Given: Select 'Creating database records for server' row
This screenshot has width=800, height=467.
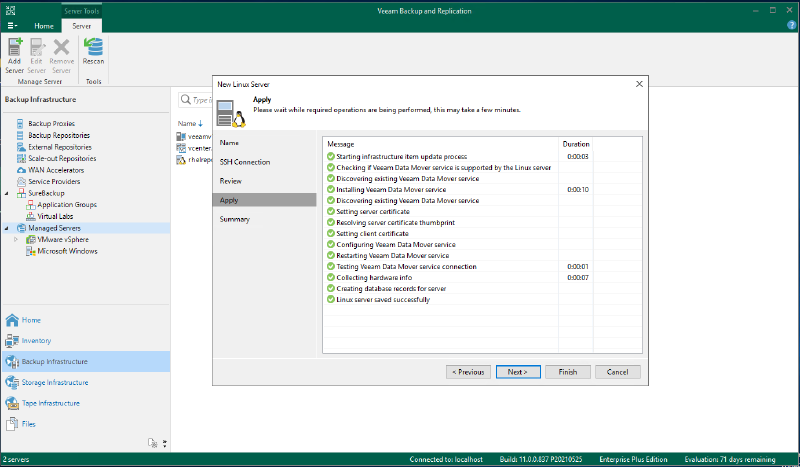Looking at the screenshot, I should (x=483, y=288).
